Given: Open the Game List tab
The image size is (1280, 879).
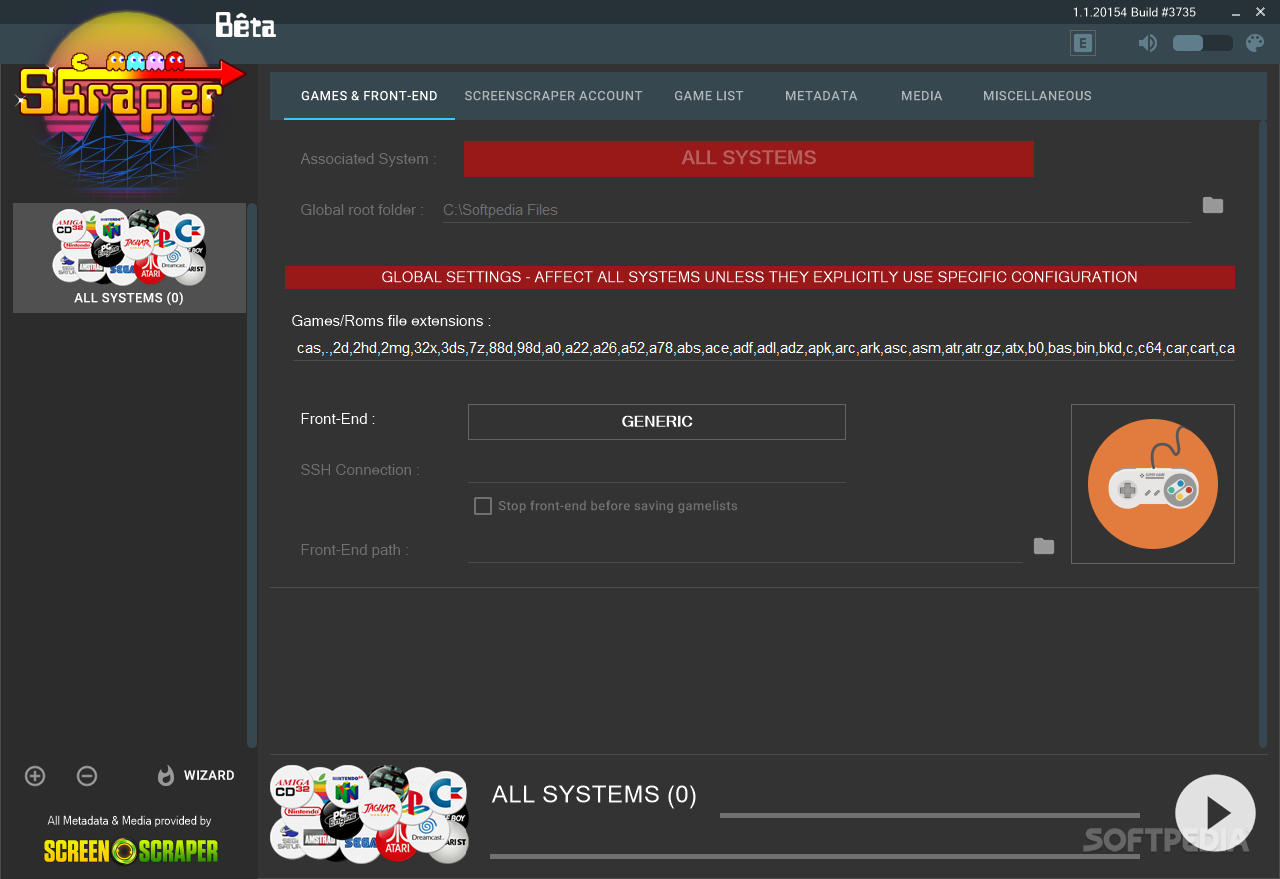Looking at the screenshot, I should click(709, 96).
